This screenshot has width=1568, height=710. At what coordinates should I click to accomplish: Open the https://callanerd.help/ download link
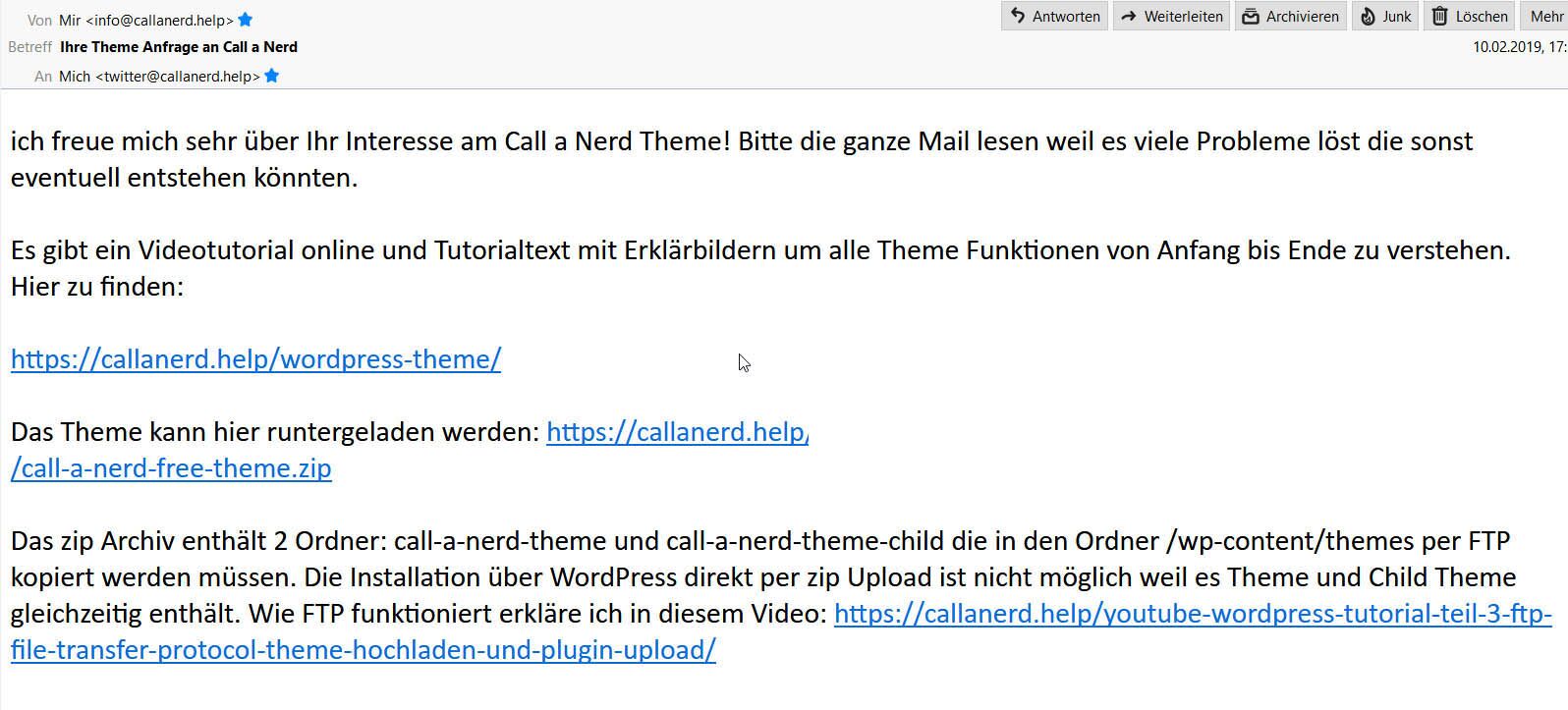[677, 432]
